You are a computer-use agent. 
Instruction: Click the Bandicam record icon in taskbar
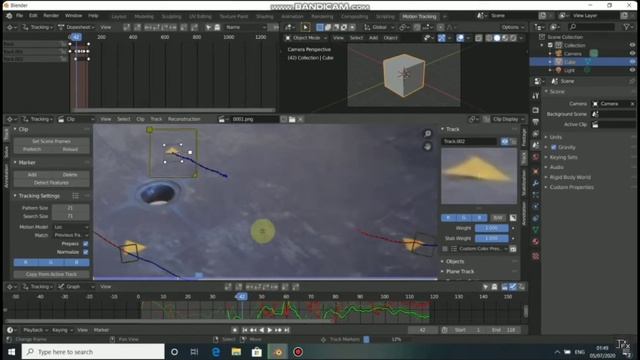click(298, 352)
